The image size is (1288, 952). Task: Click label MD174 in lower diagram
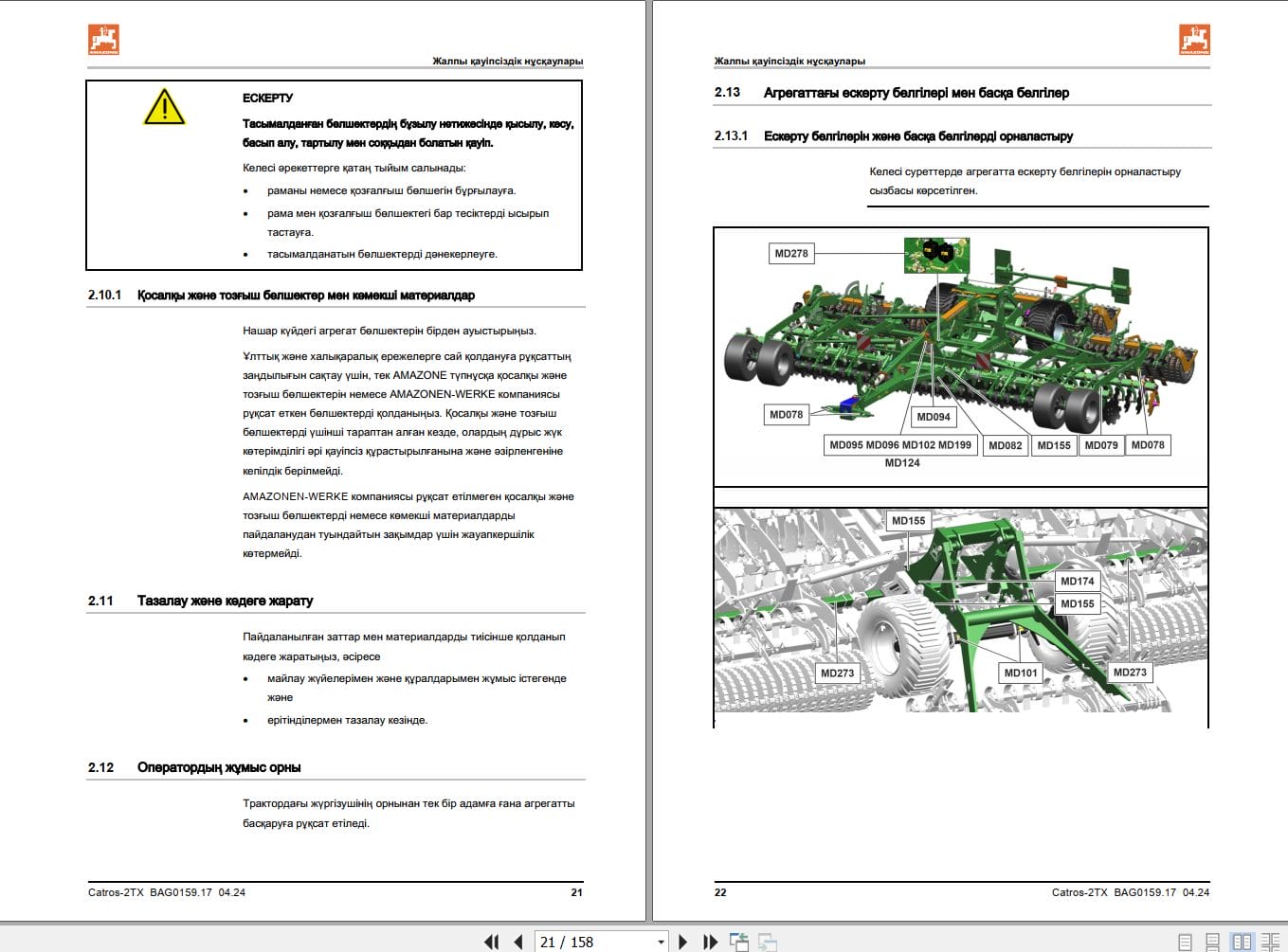coord(1078,582)
